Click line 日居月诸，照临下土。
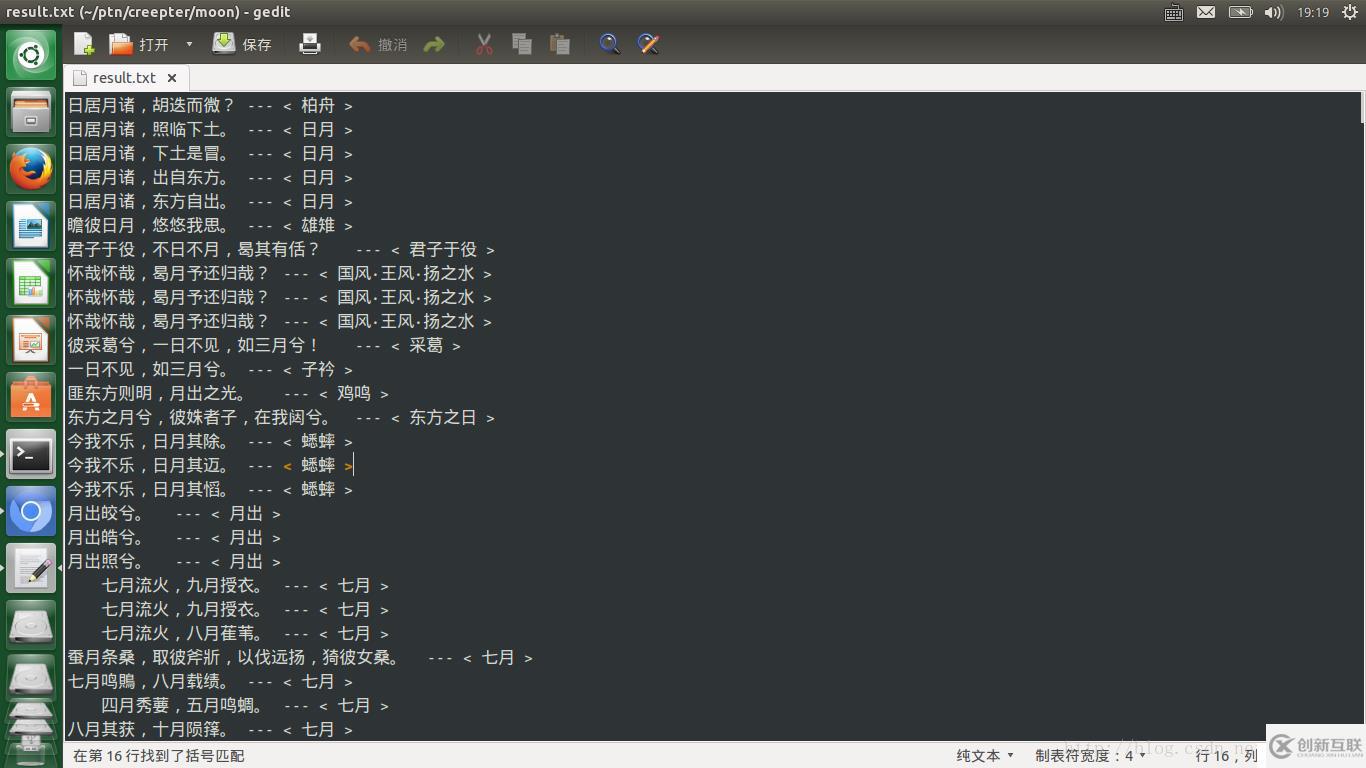 click(210, 129)
